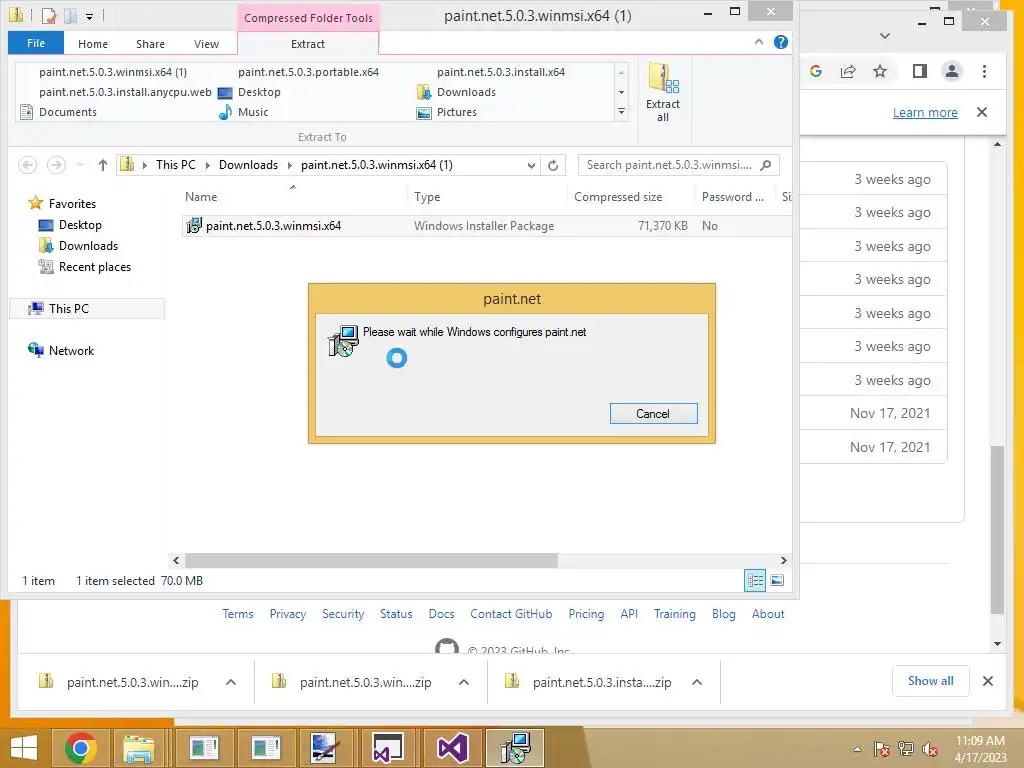1024x768 pixels.
Task: Open recent locations dropdown arrow
Action: click(x=80, y=165)
